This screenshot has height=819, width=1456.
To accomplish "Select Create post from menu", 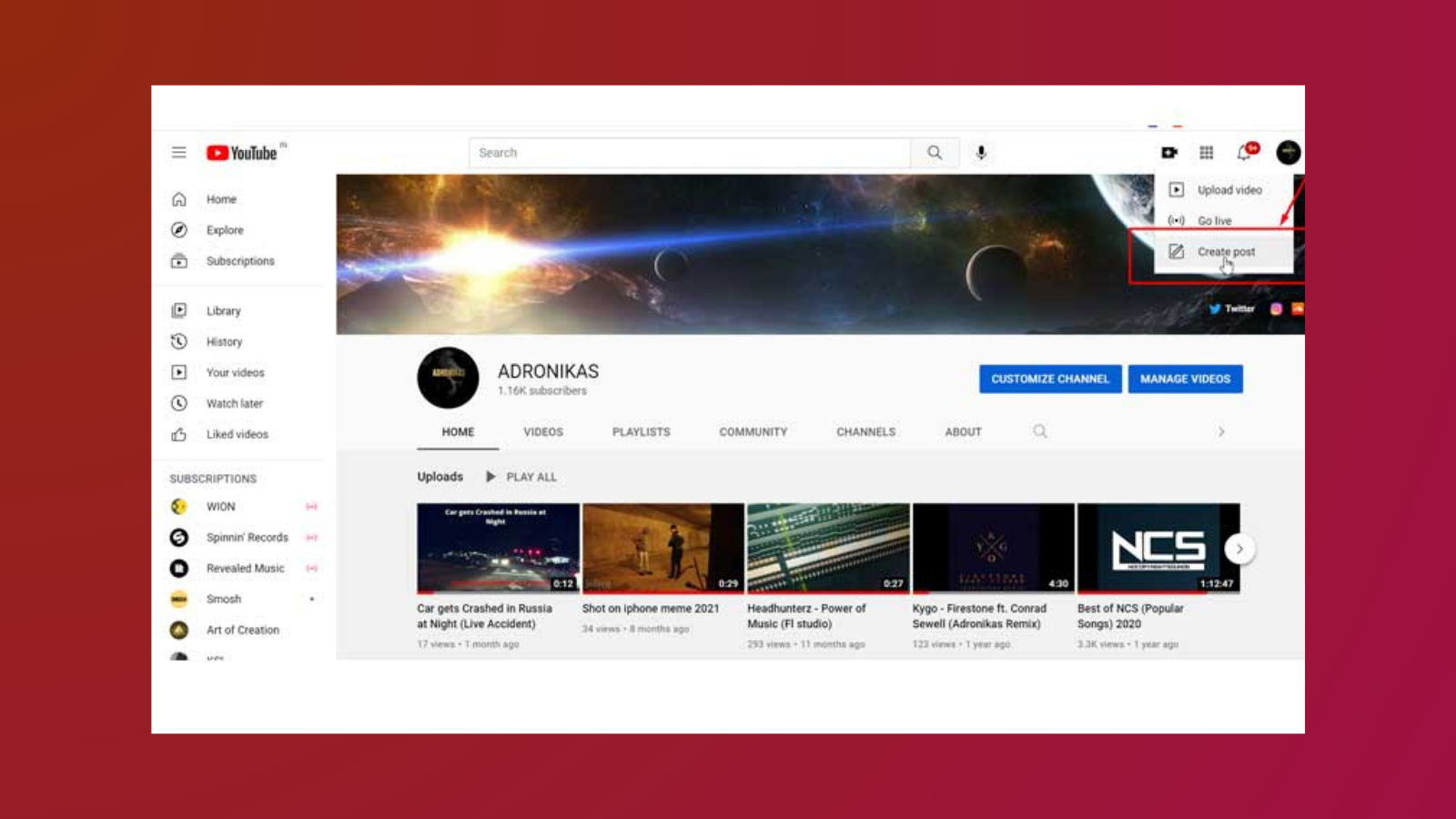I will (1224, 252).
